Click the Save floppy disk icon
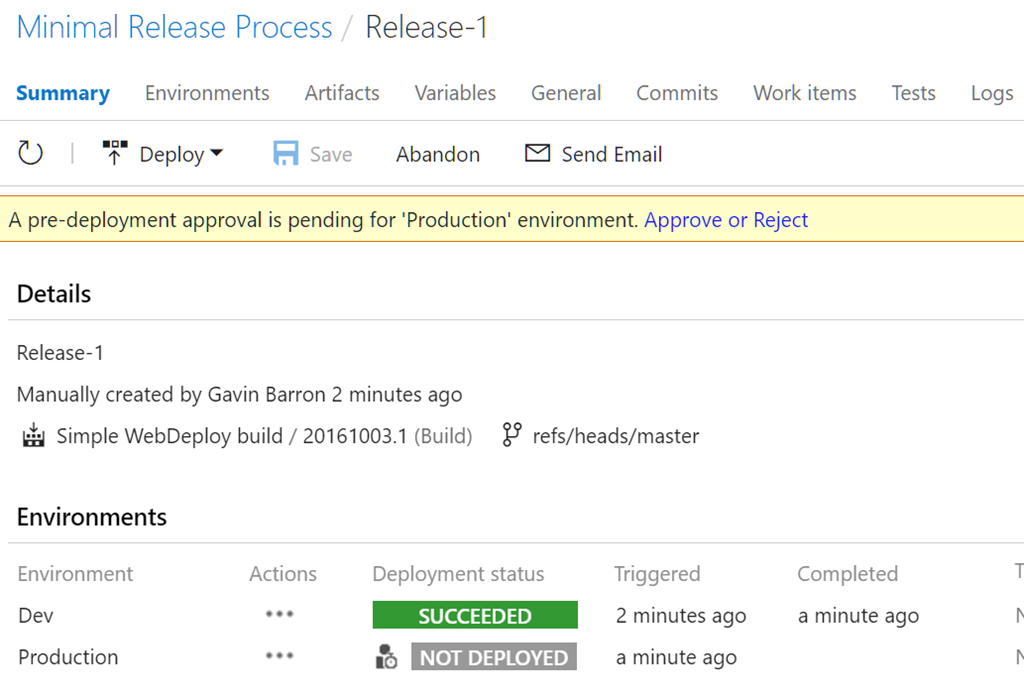The height and width of the screenshot is (699, 1024). click(x=286, y=154)
